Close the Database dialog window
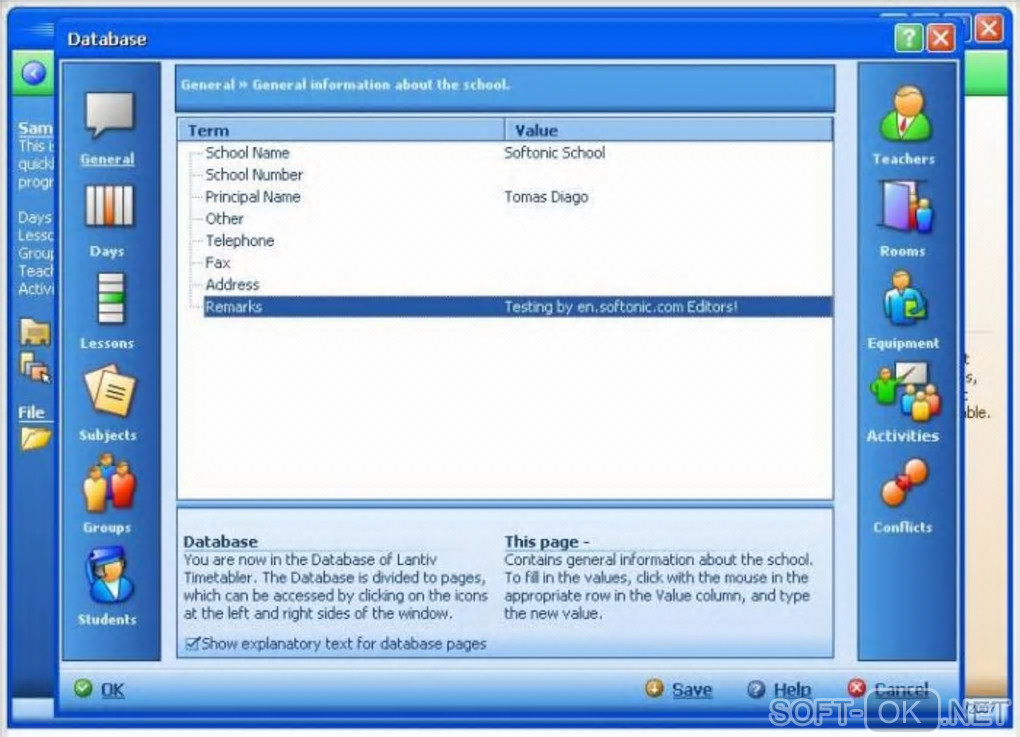The height and width of the screenshot is (737, 1020). (941, 38)
